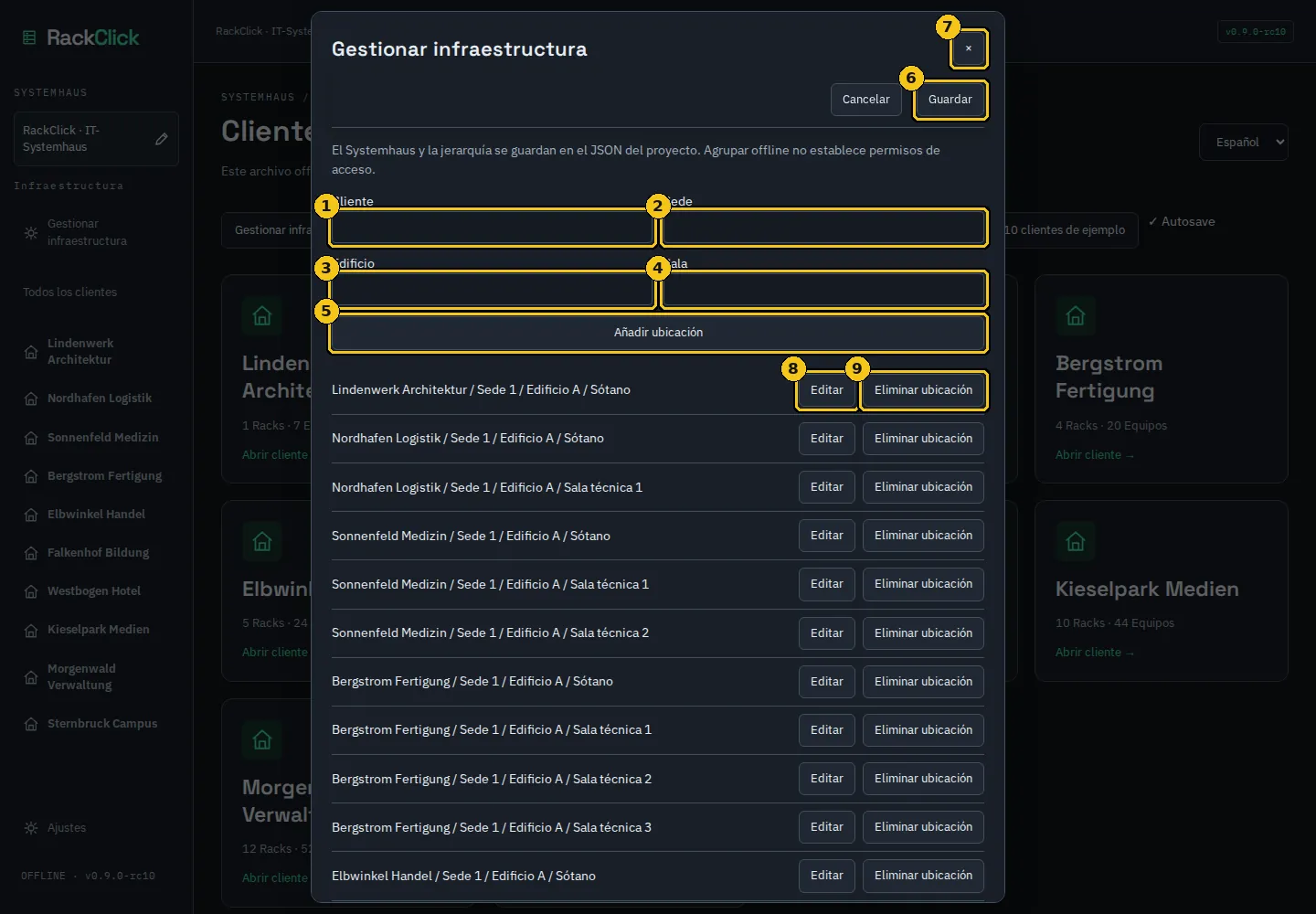This screenshot has height=914, width=1316.
Task: Click the Añadir ubicación button
Action: (x=658, y=333)
